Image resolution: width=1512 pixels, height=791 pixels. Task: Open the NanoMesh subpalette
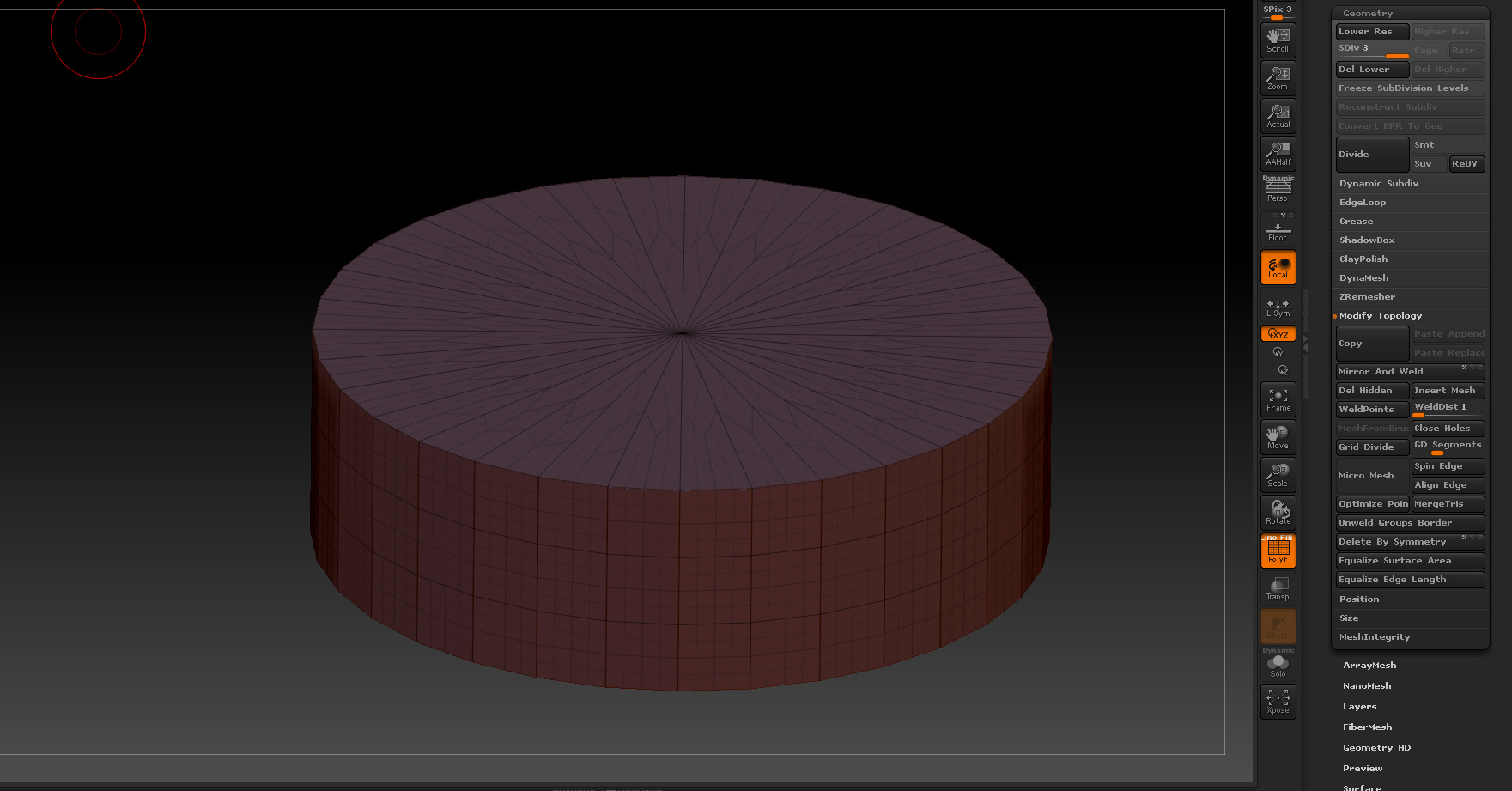point(1367,686)
